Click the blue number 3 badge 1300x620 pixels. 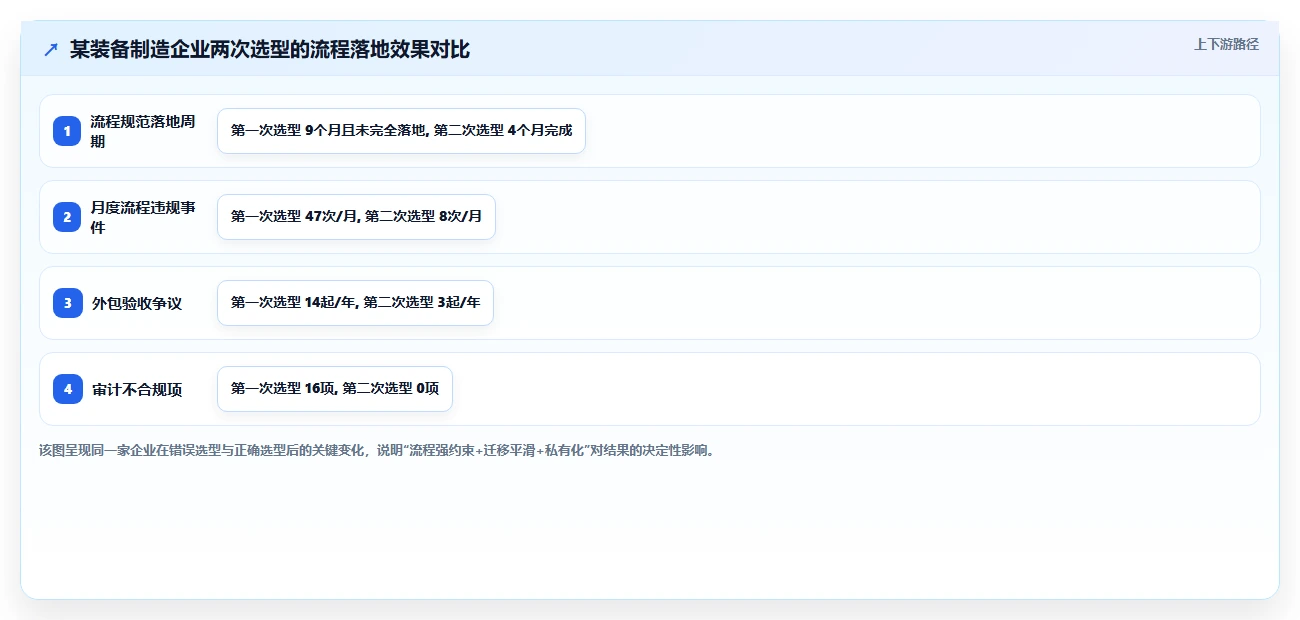pos(68,303)
